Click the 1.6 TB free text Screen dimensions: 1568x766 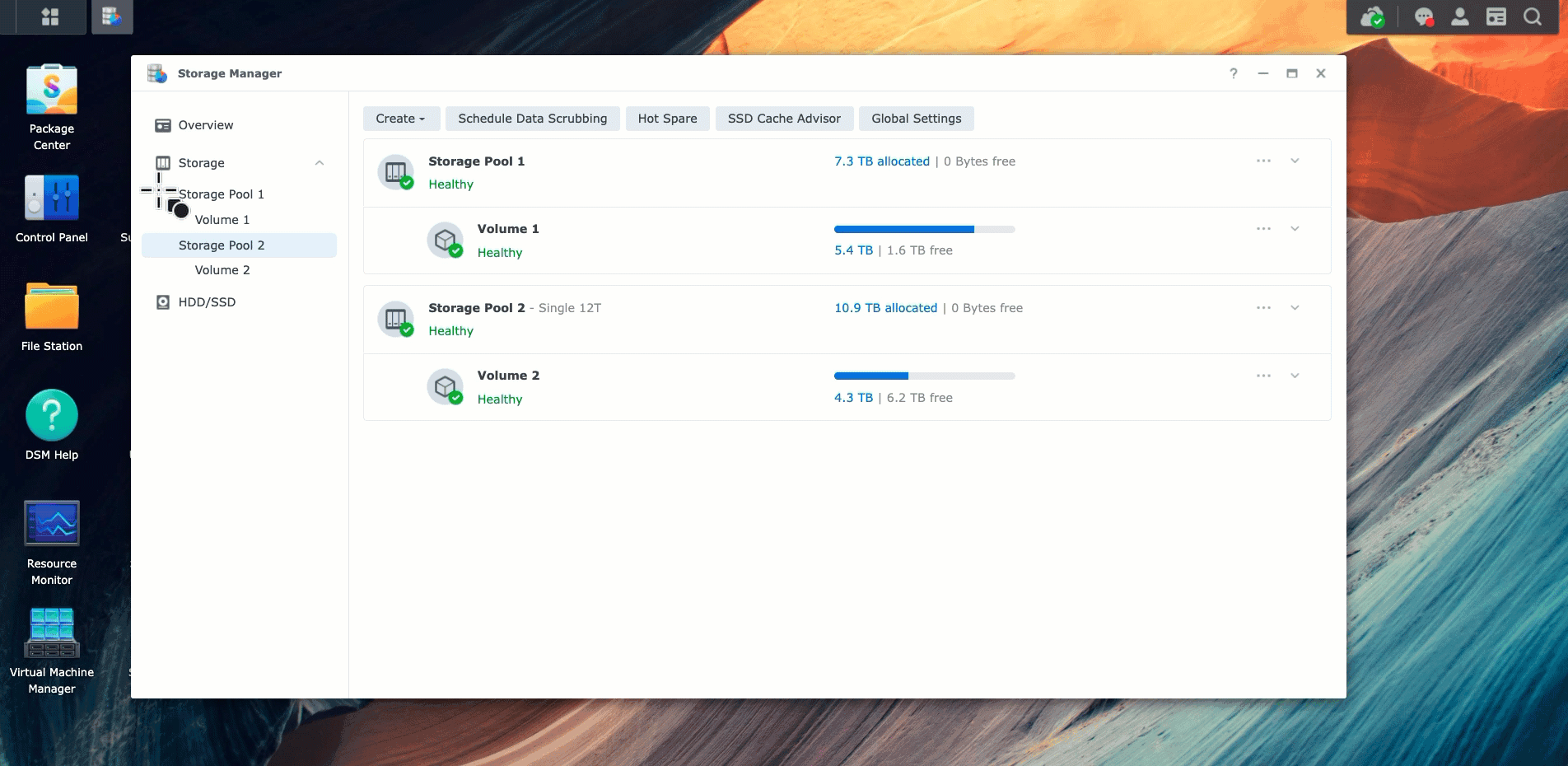pos(920,250)
